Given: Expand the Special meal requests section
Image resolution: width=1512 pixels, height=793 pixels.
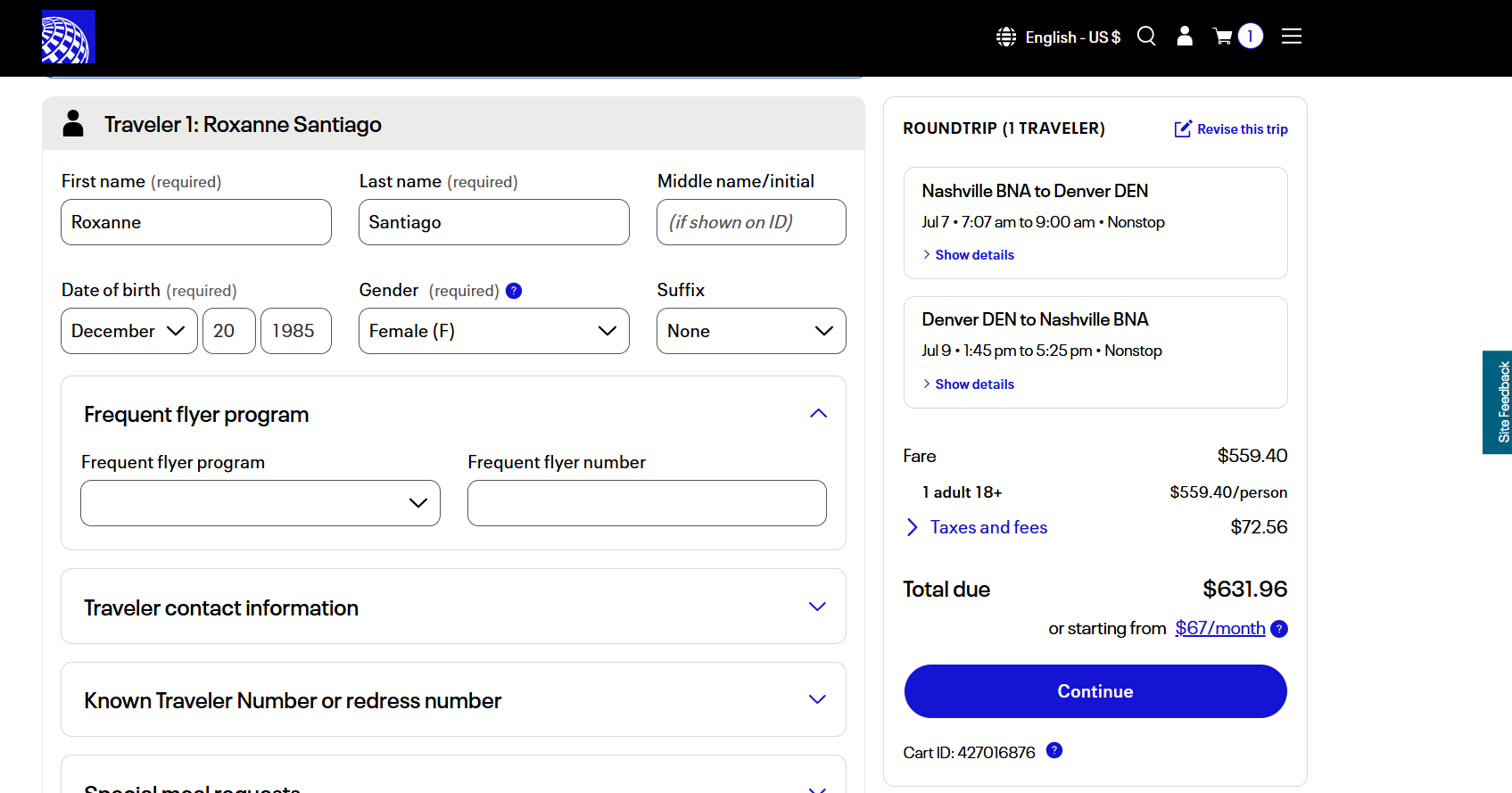Looking at the screenshot, I should coord(817,789).
